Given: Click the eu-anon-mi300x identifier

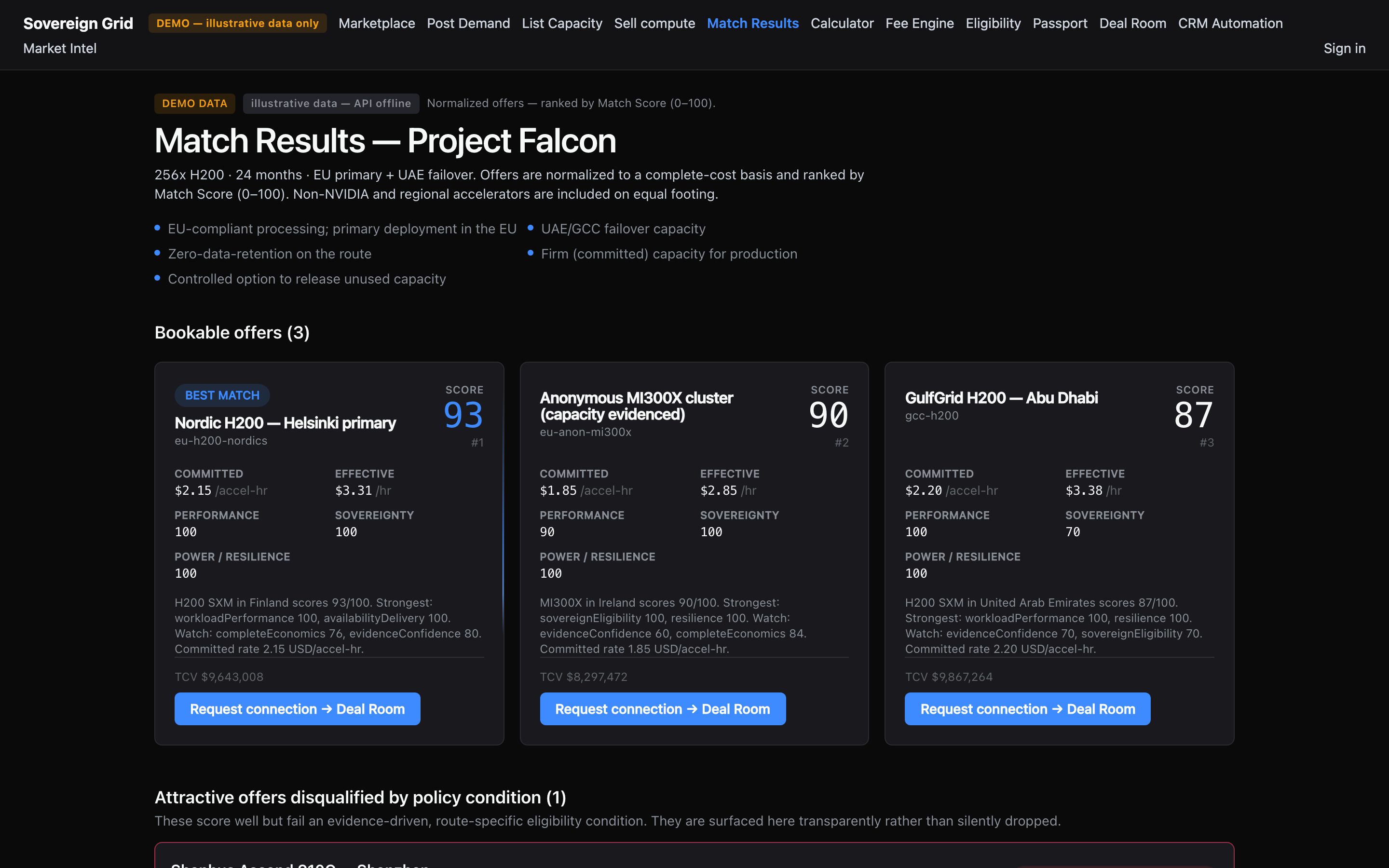Looking at the screenshot, I should (586, 432).
